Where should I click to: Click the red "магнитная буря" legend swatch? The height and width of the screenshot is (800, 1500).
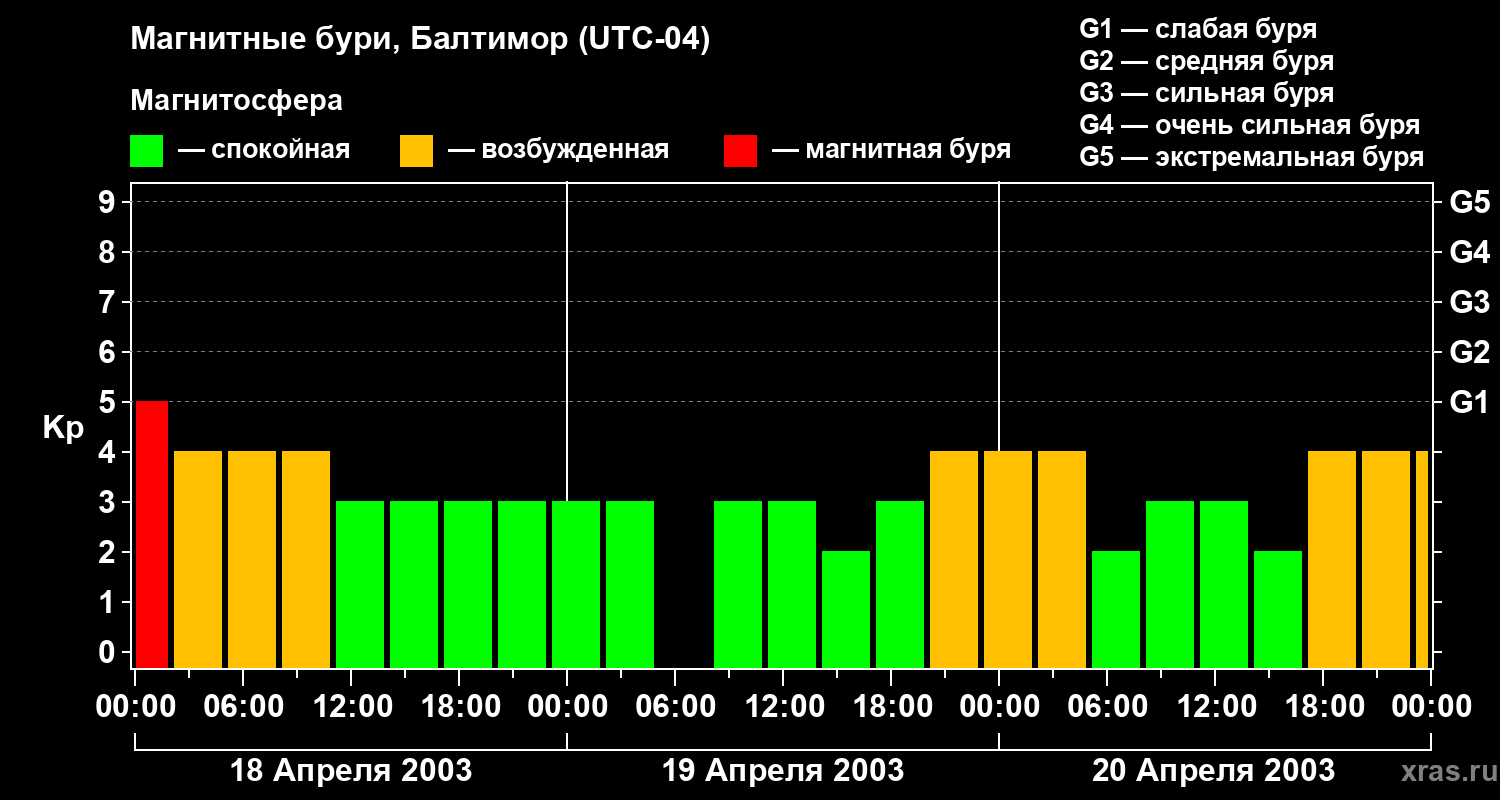coord(740,151)
